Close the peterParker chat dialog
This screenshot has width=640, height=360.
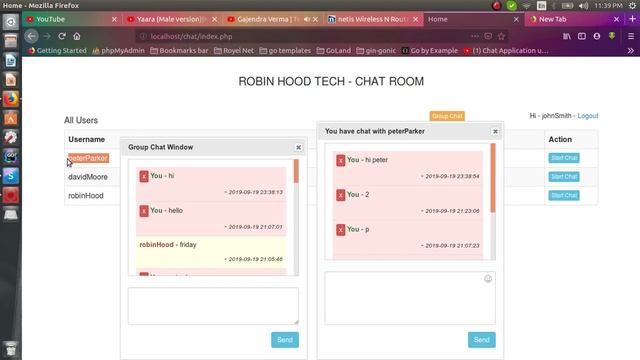495,131
